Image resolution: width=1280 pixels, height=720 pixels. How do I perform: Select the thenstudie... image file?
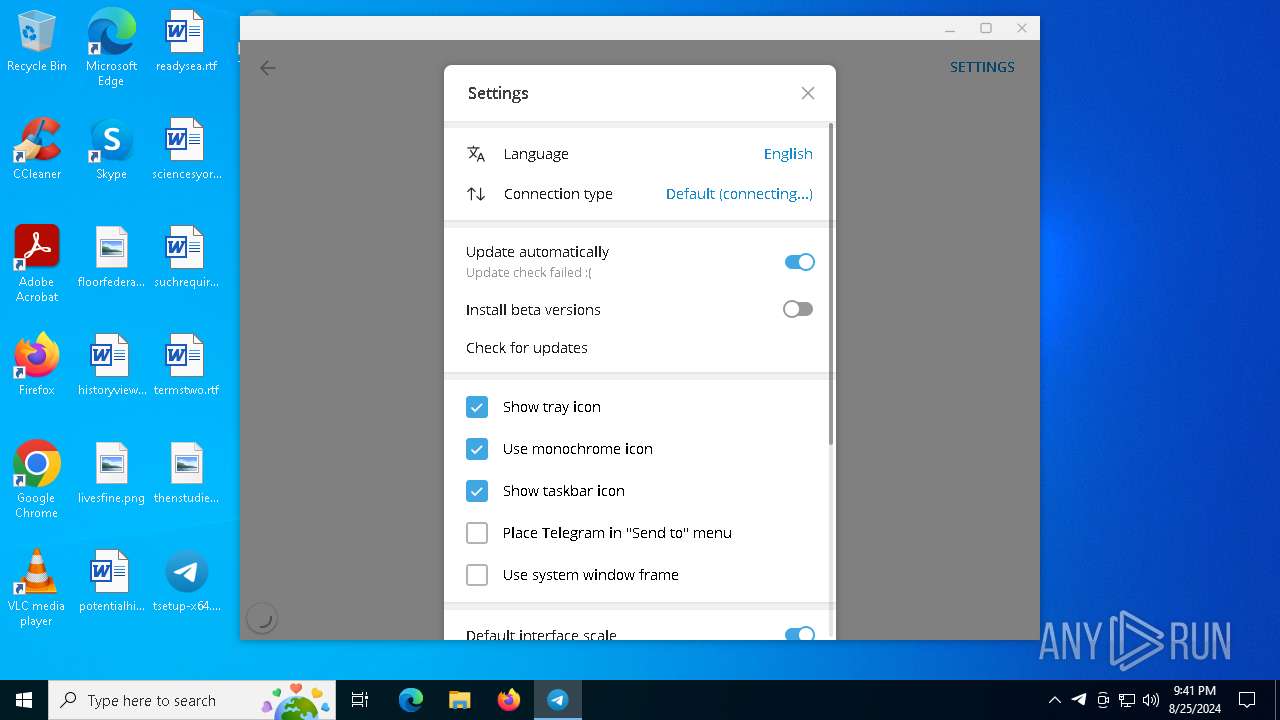coord(186,474)
